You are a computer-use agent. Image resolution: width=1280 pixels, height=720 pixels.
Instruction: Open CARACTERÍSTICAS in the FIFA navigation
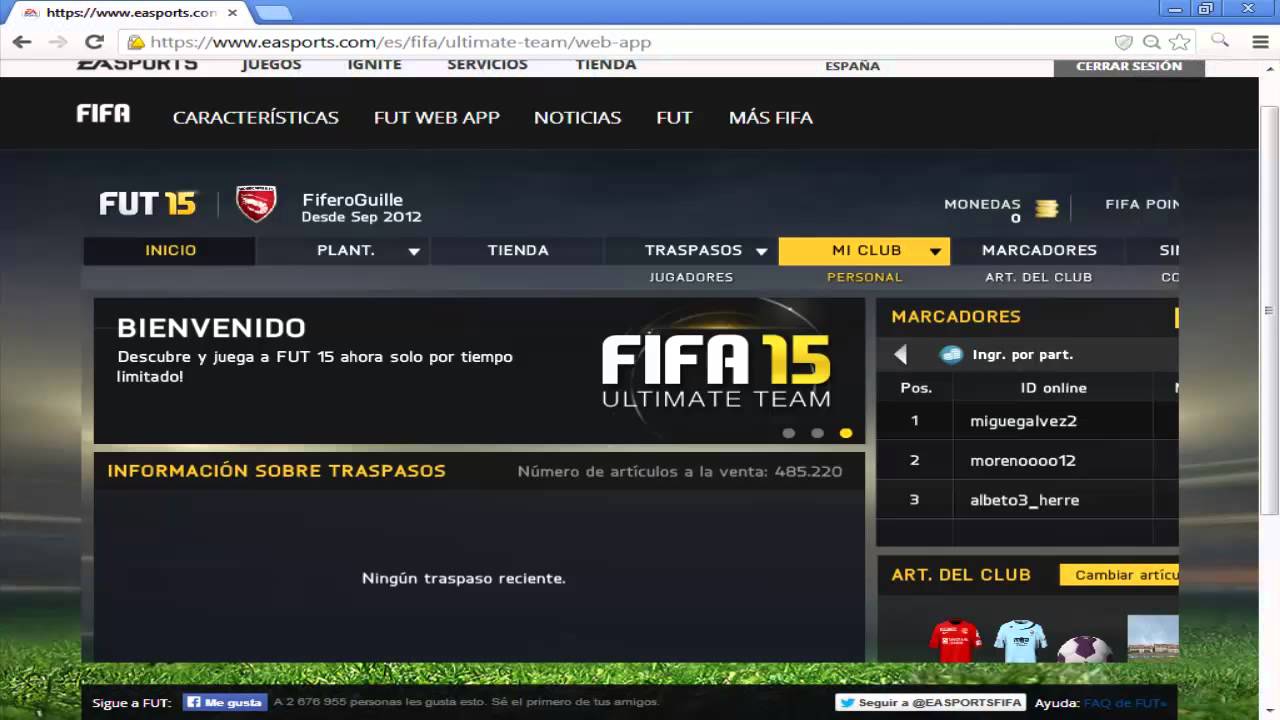point(256,117)
